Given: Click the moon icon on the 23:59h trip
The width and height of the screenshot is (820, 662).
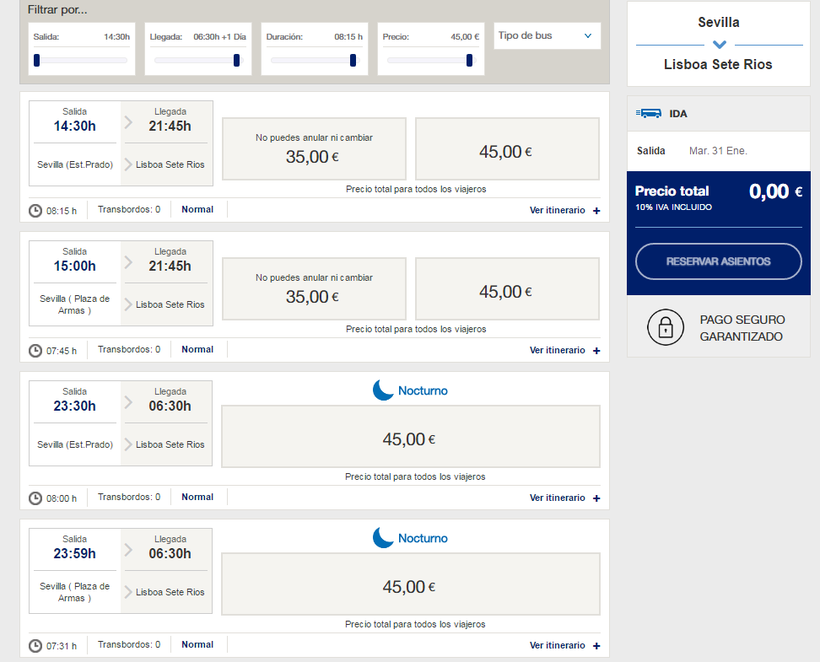Looking at the screenshot, I should click(383, 538).
